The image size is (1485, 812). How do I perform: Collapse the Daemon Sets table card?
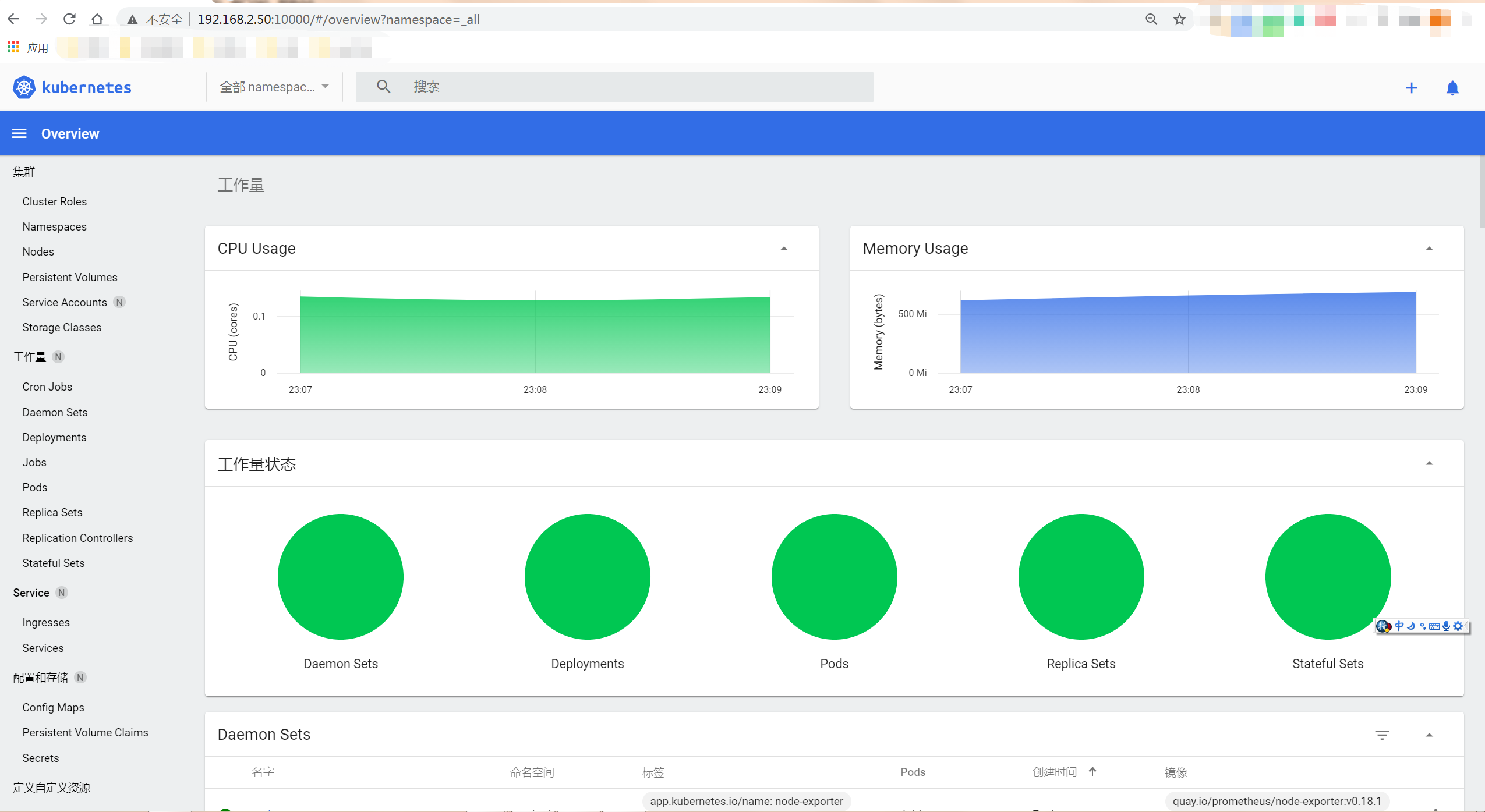(x=1429, y=735)
